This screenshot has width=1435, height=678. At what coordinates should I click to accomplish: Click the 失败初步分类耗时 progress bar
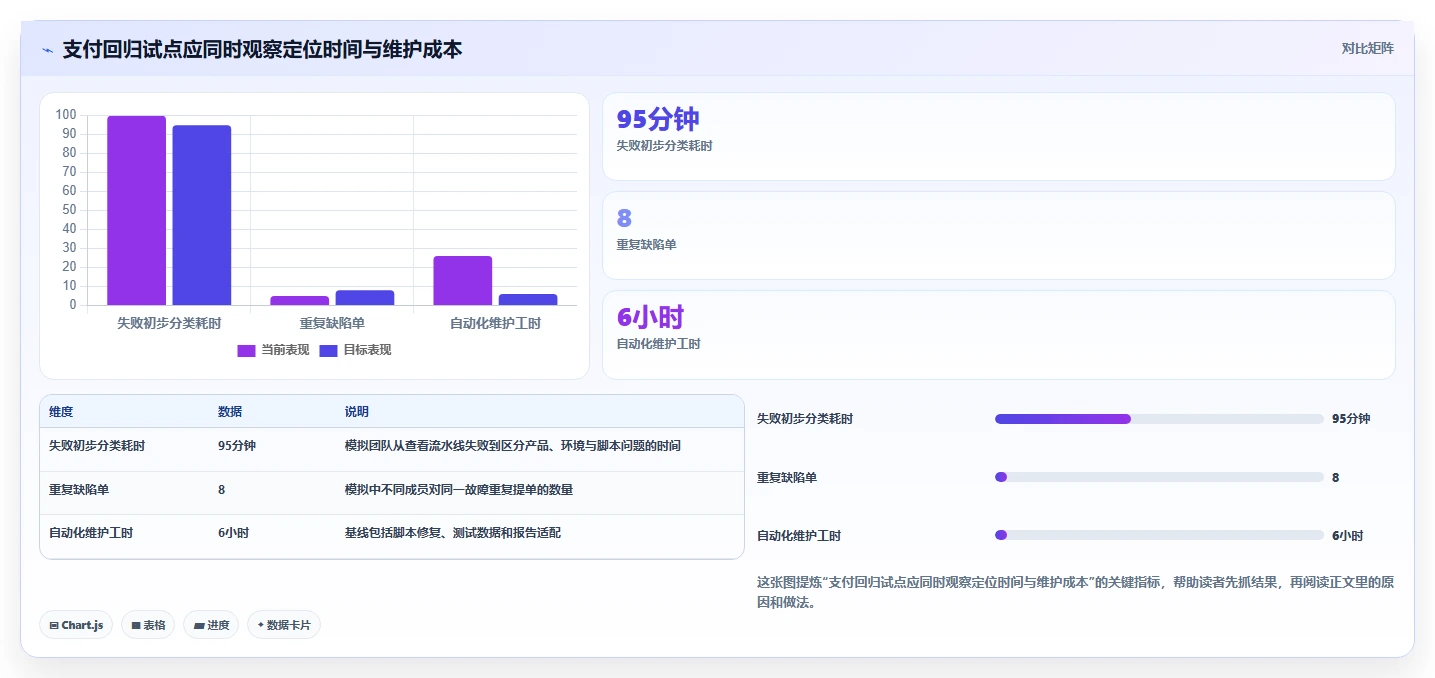point(1159,419)
